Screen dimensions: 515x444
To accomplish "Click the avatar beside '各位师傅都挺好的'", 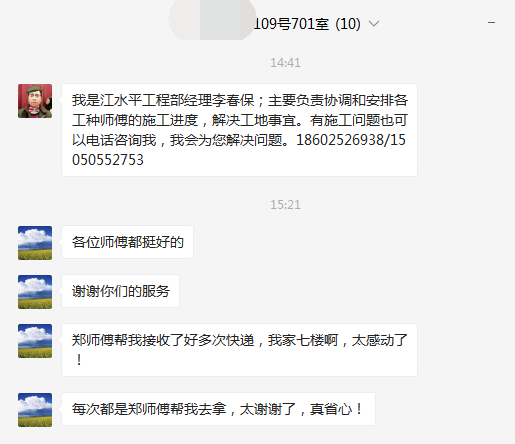I will (35, 243).
